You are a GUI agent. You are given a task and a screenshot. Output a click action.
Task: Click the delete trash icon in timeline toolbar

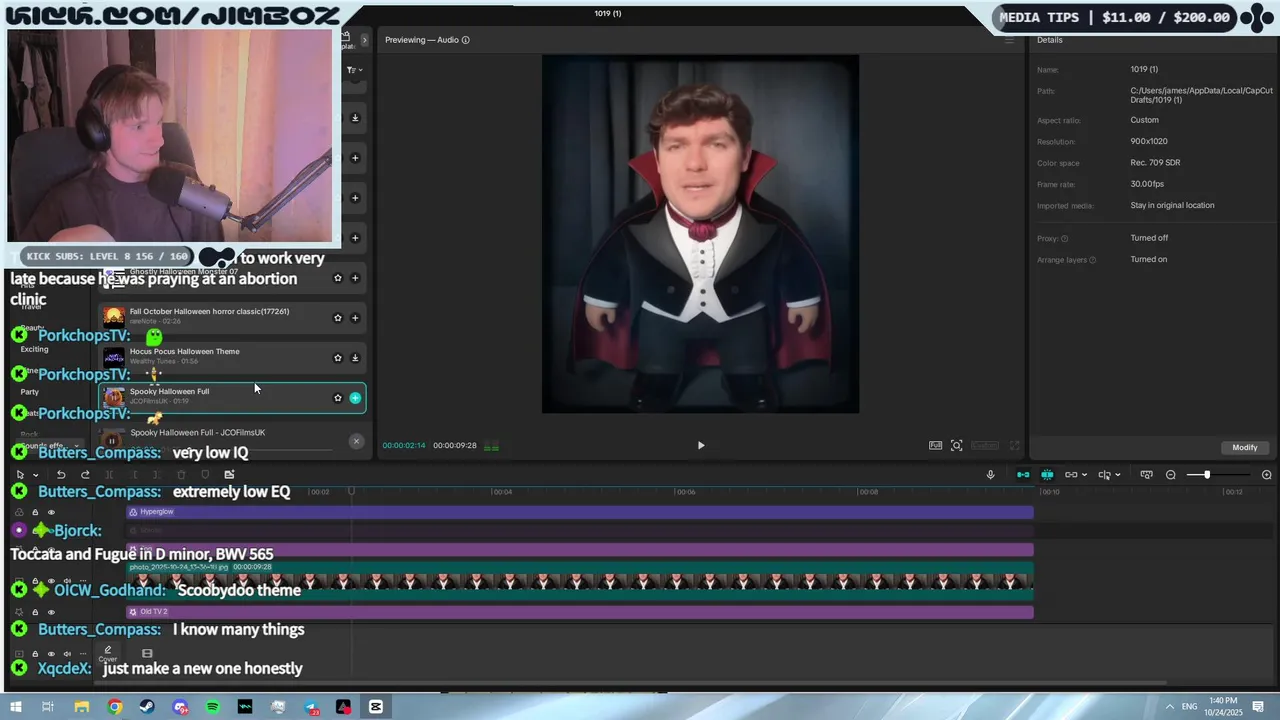[181, 474]
